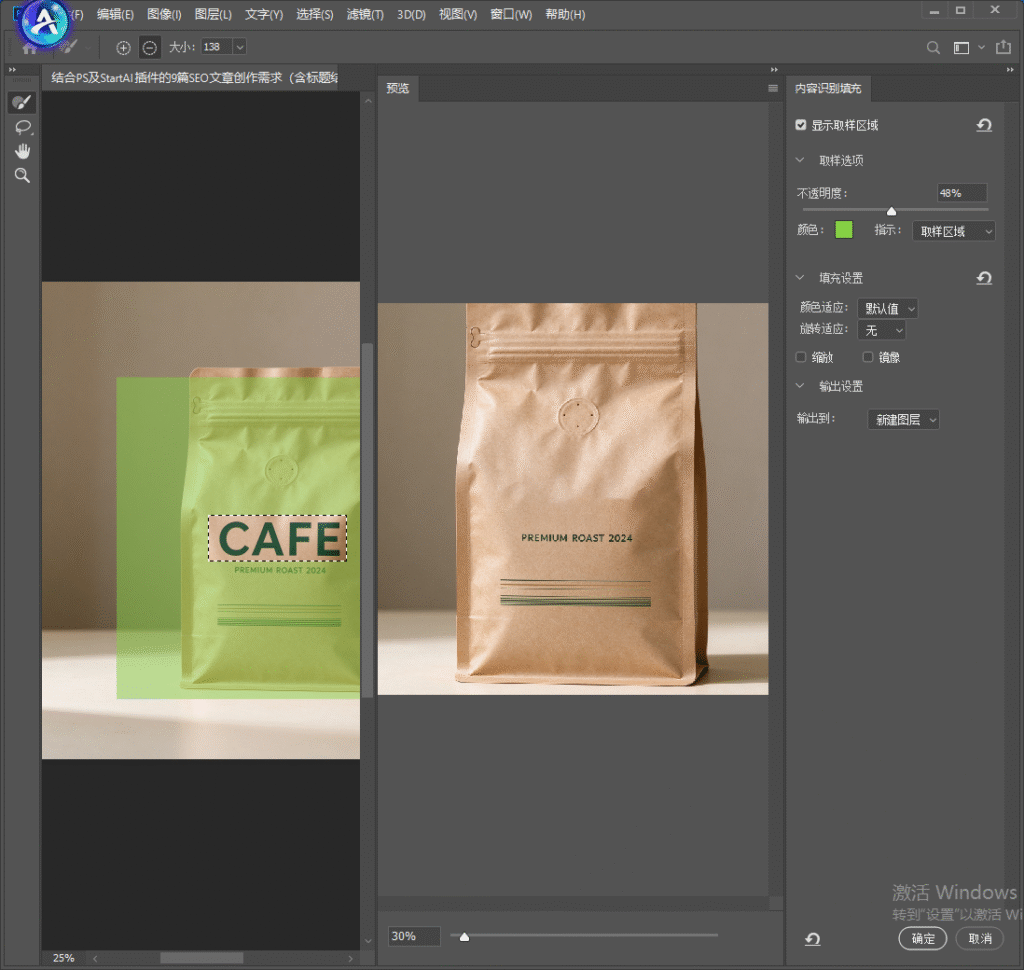This screenshot has height=970, width=1024.
Task: Click the 取消 button
Action: (x=980, y=939)
